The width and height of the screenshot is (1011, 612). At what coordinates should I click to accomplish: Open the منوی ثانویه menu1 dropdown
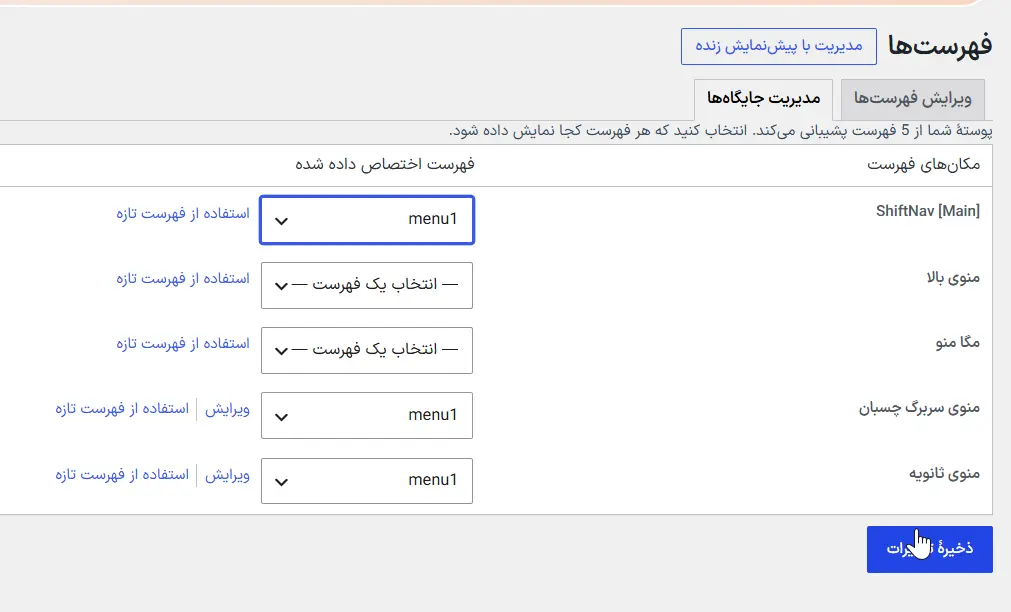(367, 480)
